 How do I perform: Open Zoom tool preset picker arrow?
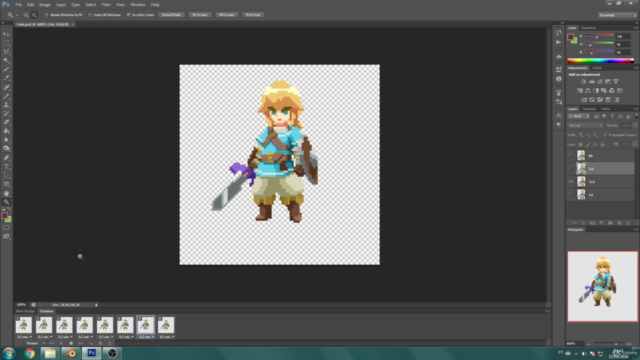click(x=17, y=15)
